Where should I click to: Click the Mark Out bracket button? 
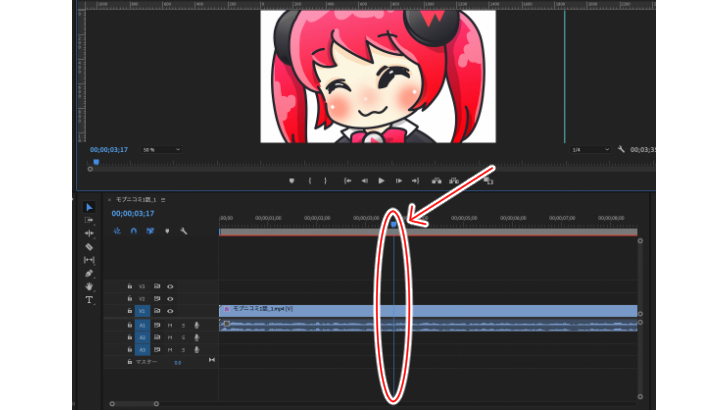click(325, 181)
